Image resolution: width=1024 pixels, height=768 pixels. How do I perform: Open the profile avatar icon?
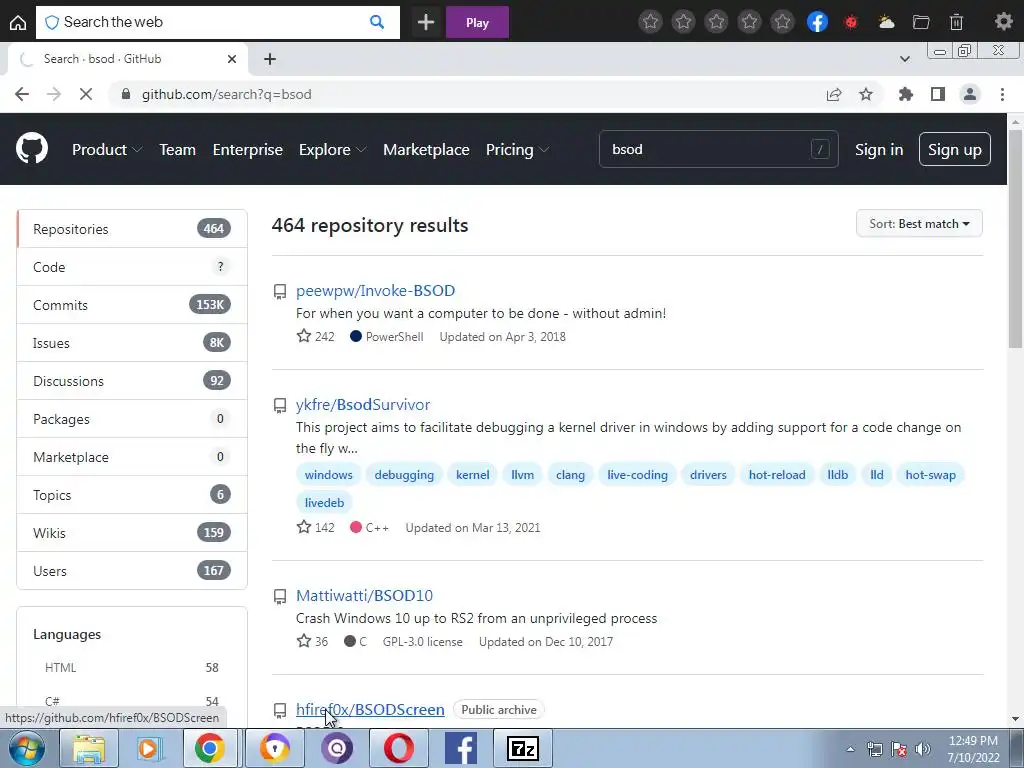[x=970, y=94]
